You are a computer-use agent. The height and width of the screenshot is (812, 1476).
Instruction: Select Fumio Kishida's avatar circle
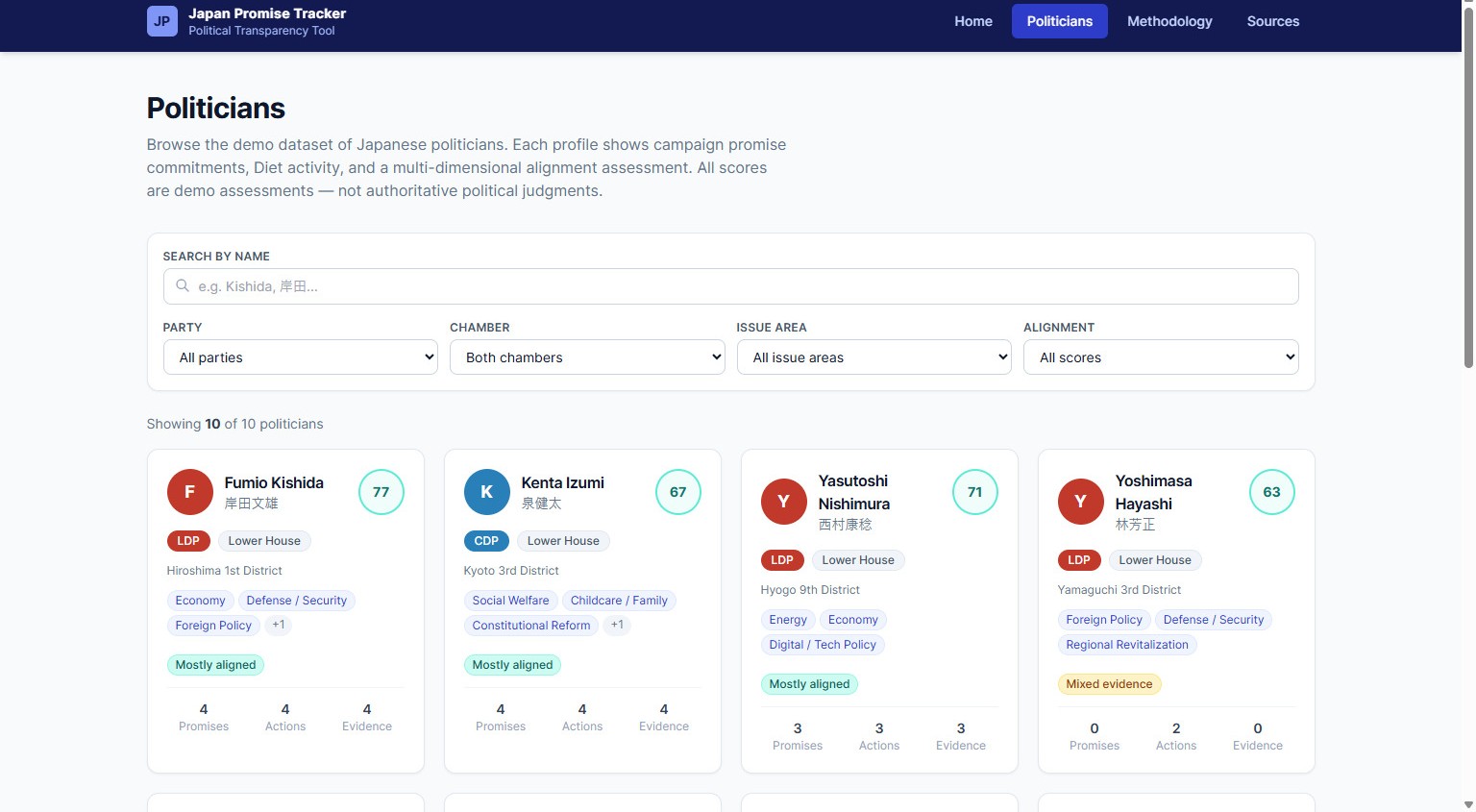point(189,492)
